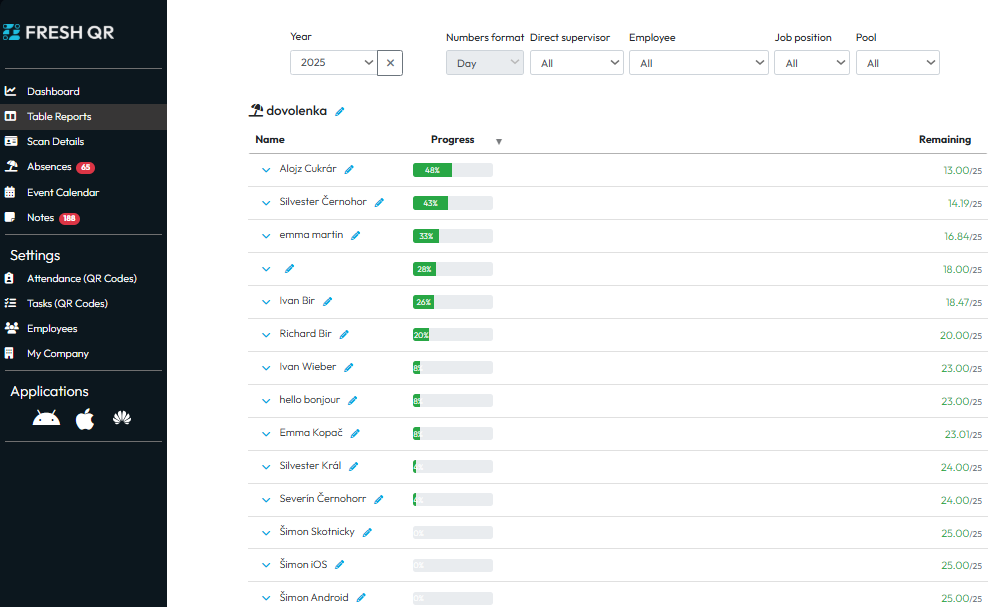Click the FRESH QR logo

pos(58,32)
